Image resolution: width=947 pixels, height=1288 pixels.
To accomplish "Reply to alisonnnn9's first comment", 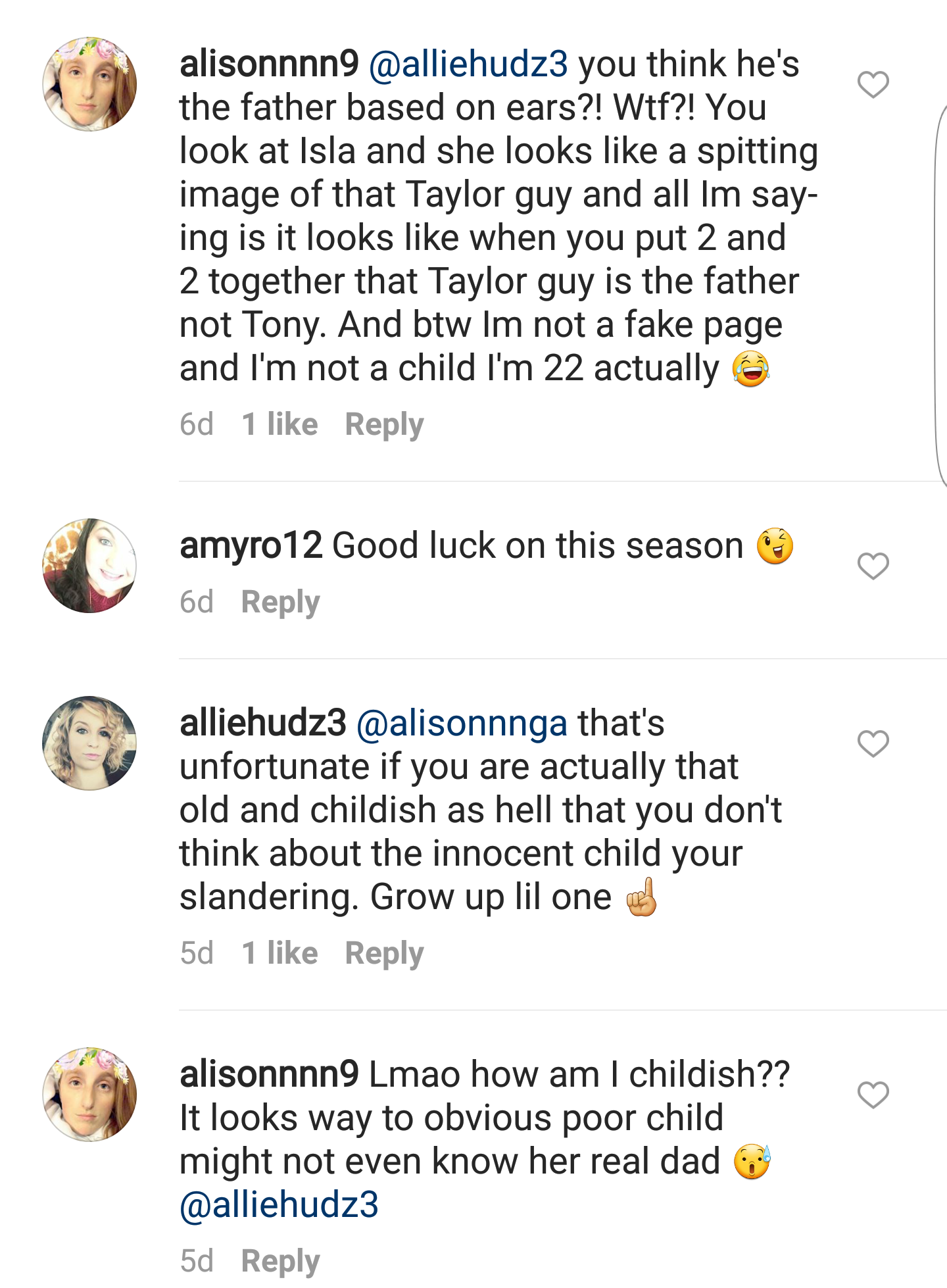I will [x=385, y=425].
